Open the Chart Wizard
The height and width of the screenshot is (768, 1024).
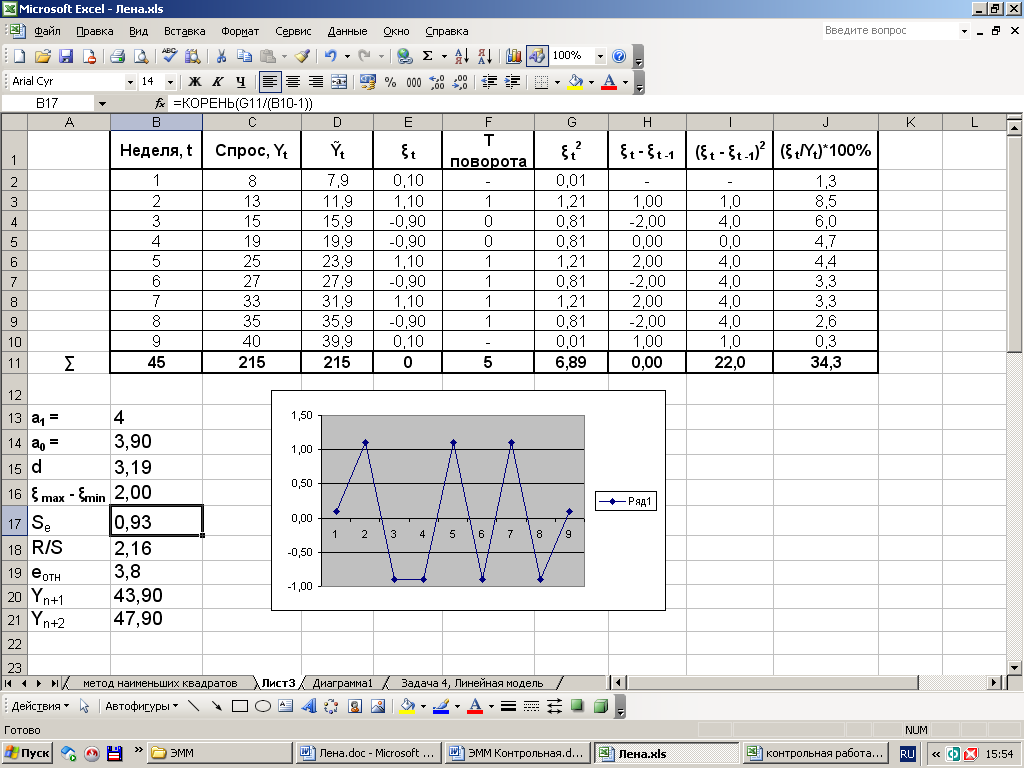click(513, 57)
